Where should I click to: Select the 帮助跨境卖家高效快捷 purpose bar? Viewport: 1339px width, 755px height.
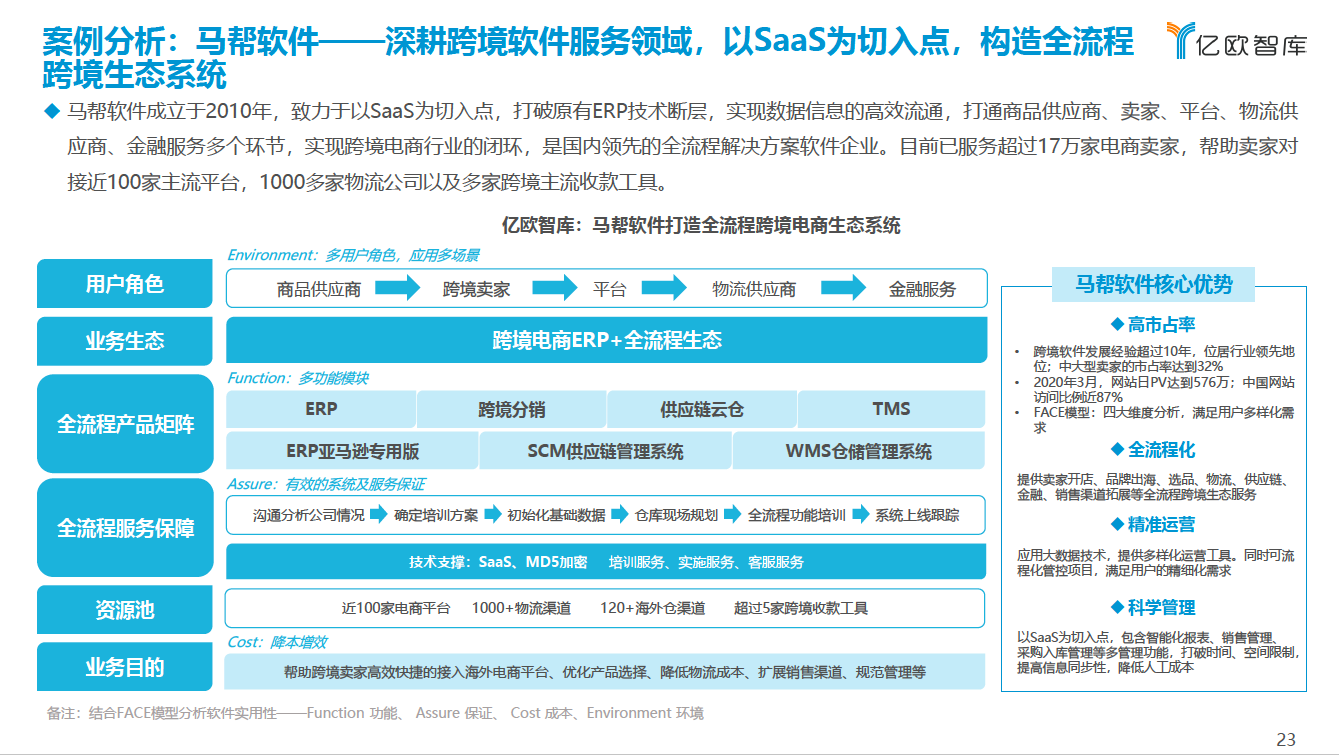607,672
